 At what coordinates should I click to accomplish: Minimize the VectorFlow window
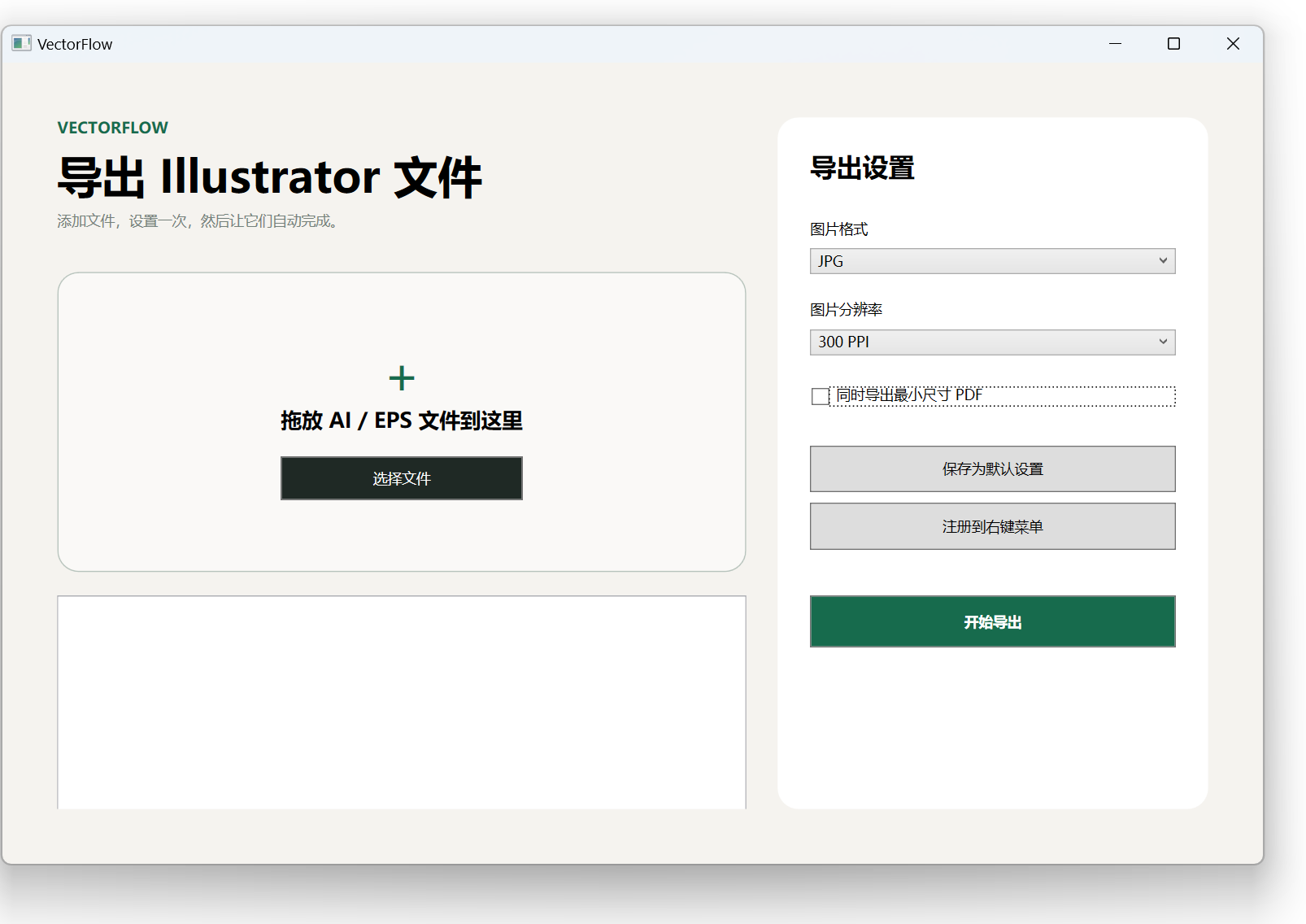click(1115, 44)
